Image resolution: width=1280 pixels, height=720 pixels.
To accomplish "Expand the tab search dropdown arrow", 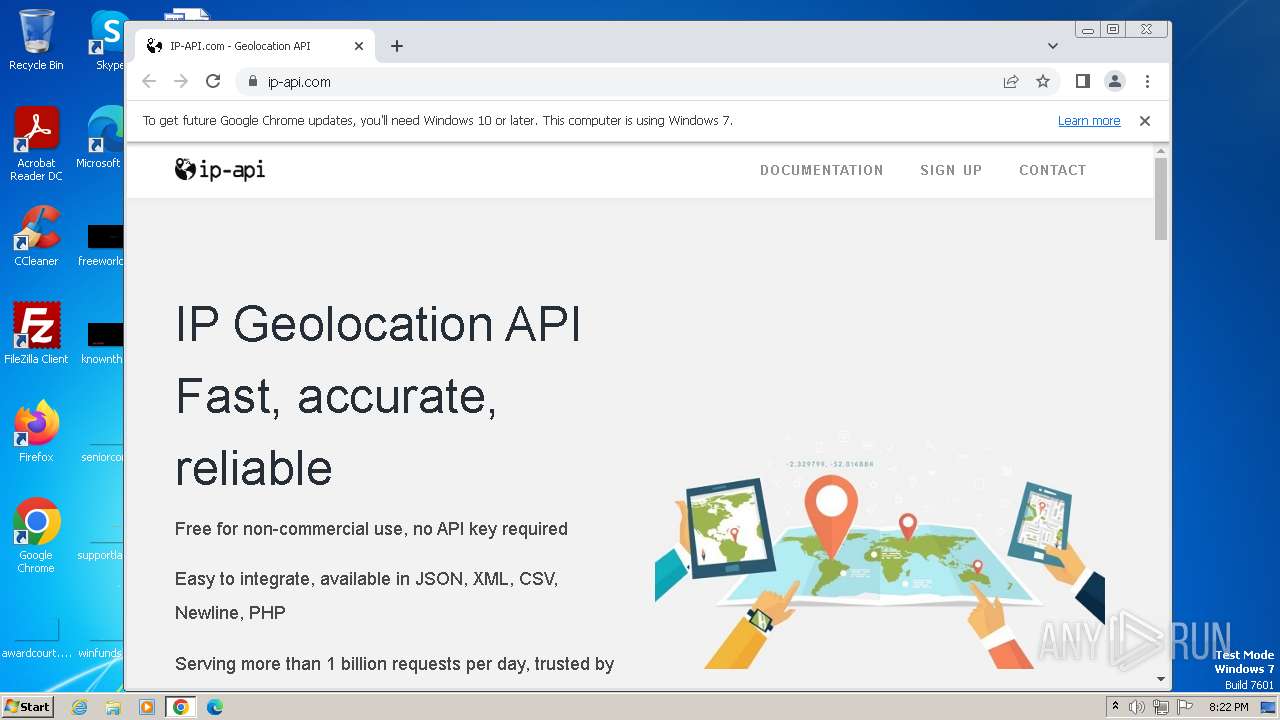I will [x=1053, y=46].
